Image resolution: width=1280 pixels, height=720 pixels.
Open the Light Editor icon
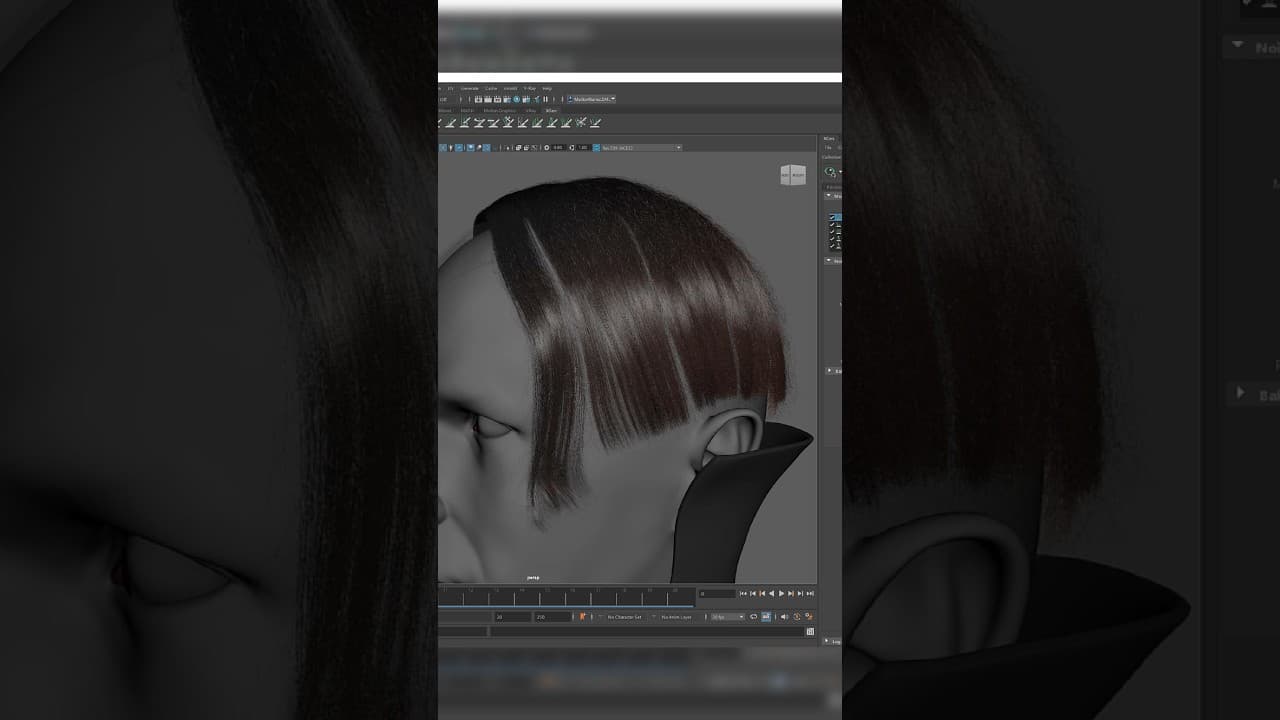(x=536, y=99)
